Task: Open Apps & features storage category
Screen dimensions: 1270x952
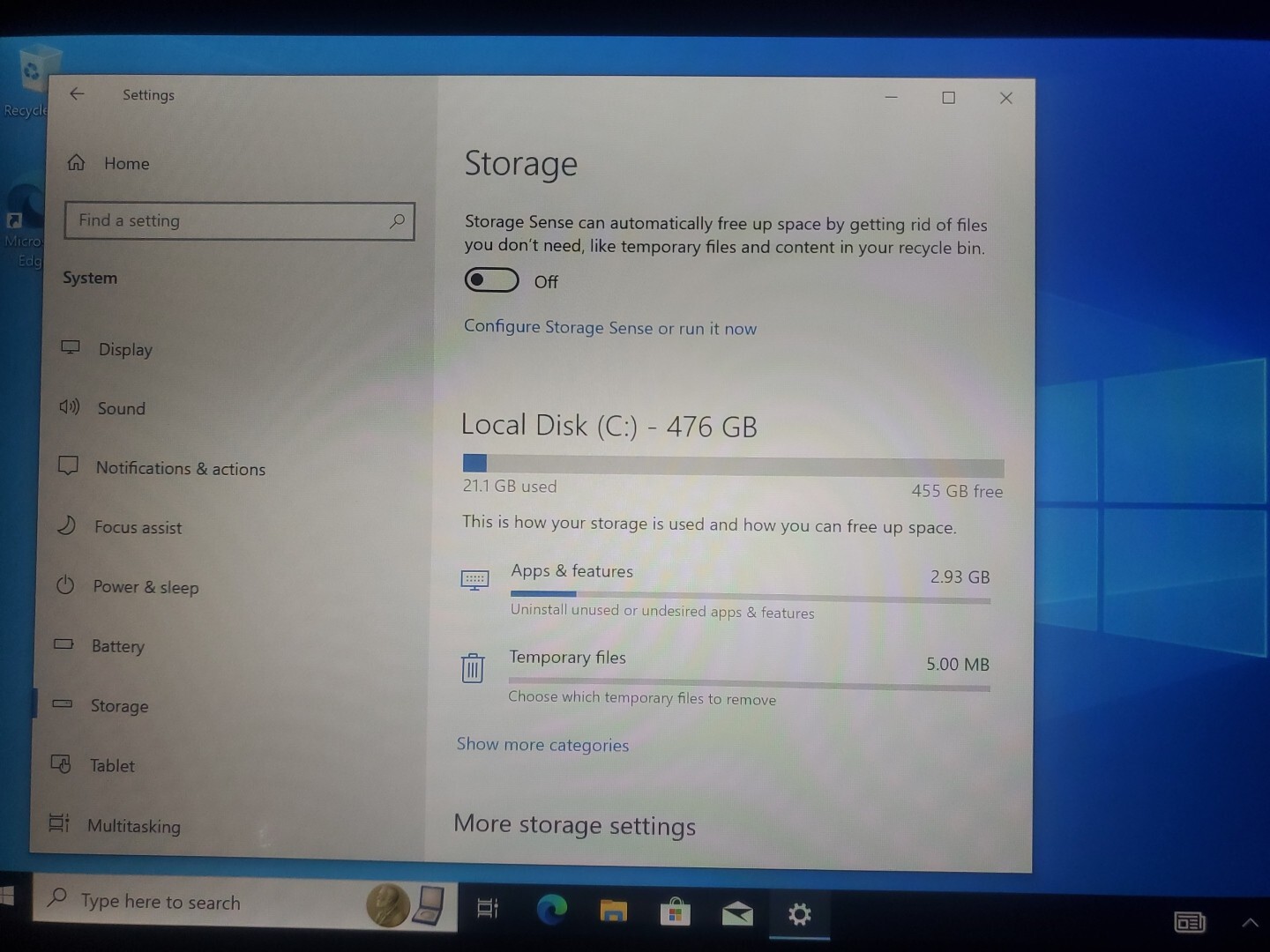Action: point(725,591)
